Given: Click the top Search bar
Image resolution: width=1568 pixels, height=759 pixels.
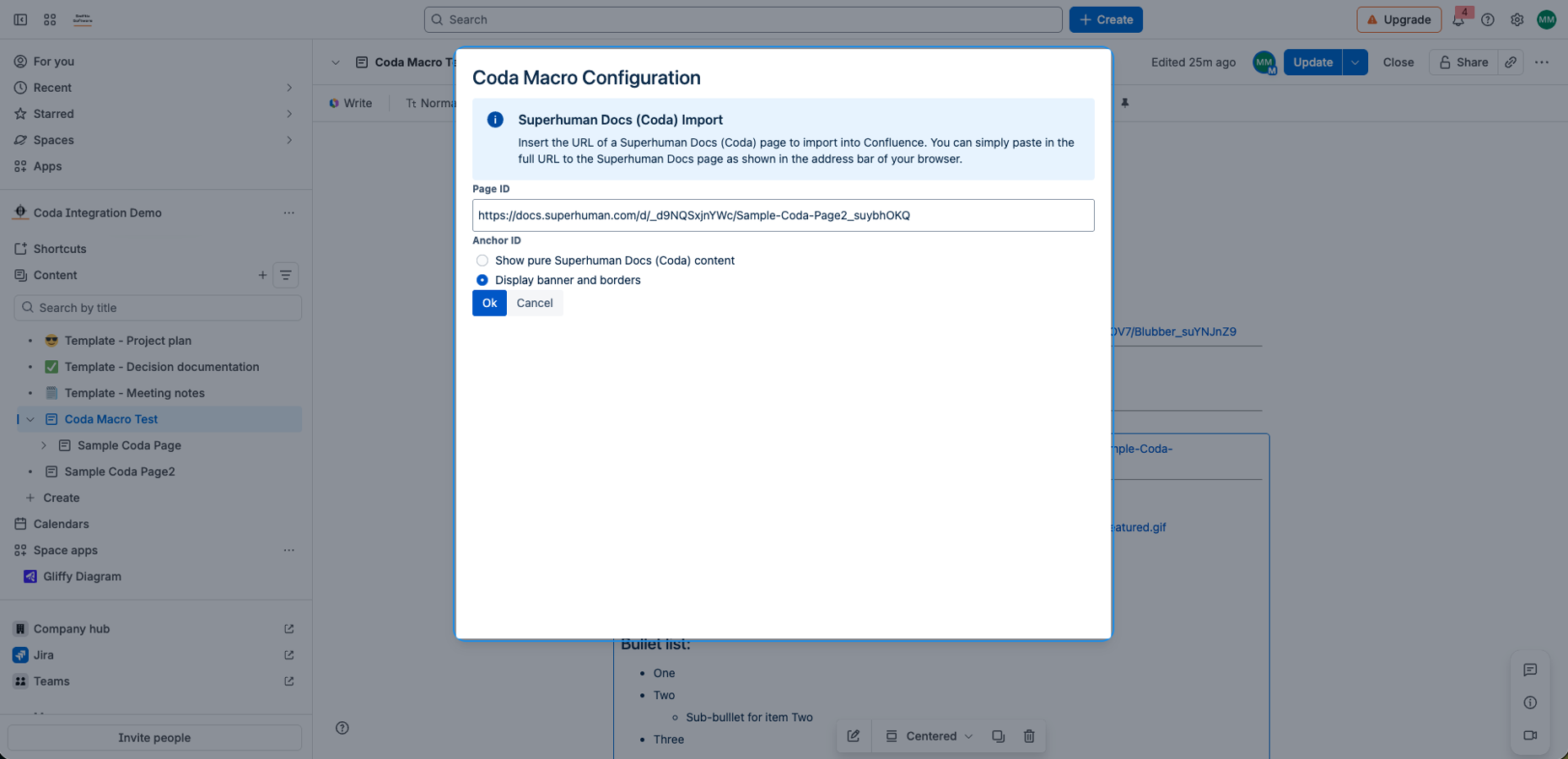Looking at the screenshot, I should [743, 19].
